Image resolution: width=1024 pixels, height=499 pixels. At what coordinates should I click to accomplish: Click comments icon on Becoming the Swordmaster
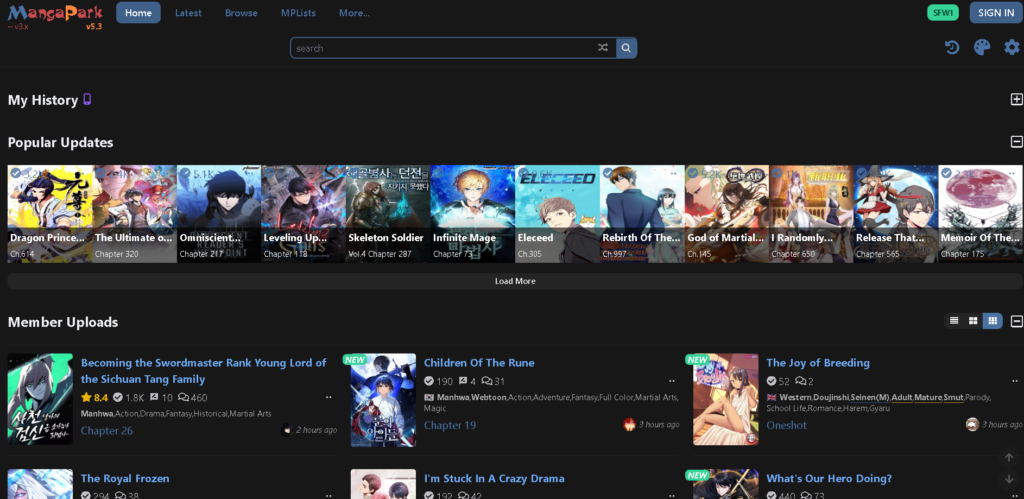[x=184, y=397]
